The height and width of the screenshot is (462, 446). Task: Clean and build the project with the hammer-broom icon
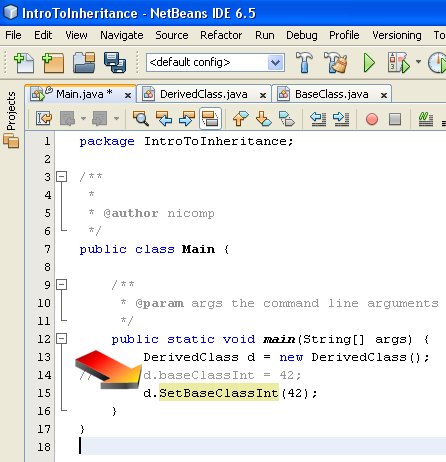336,62
